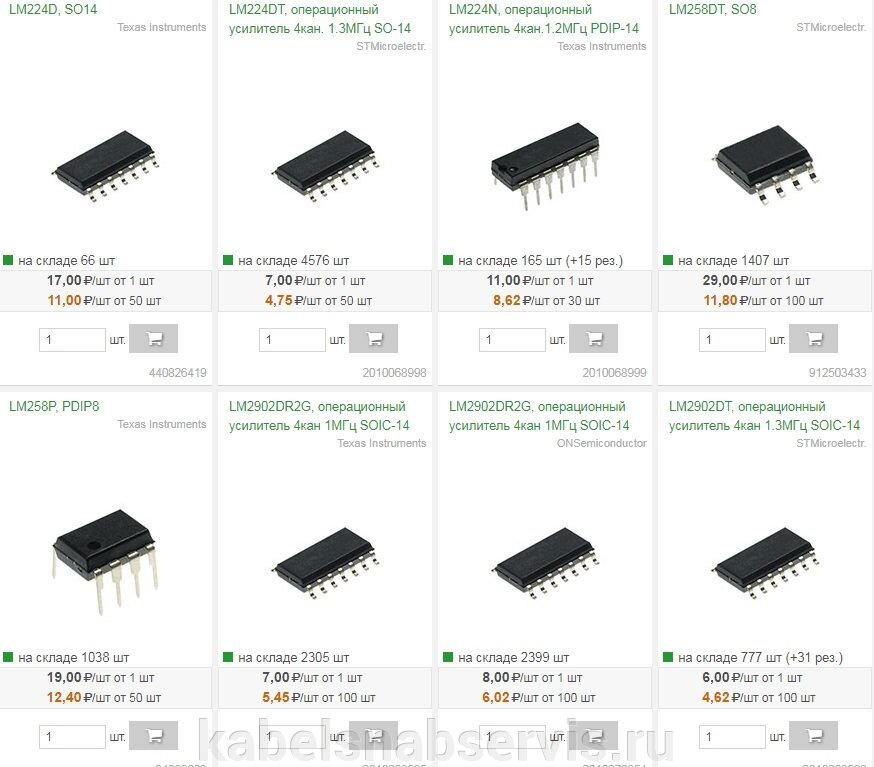This screenshot has width=874, height=767.
Task: Click the cart button for LM258DT SO8
Action: coord(813,338)
